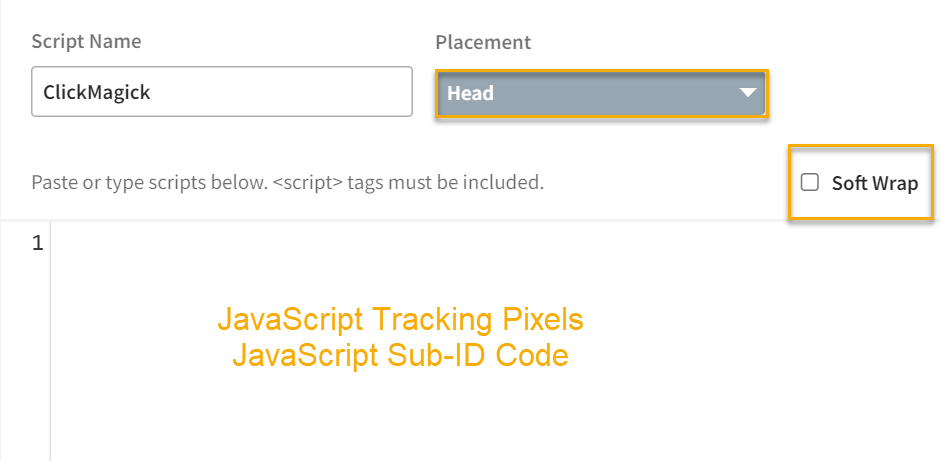Click the Placement label above the dropdown
Viewport: 941px width, 461px height.
[483, 42]
